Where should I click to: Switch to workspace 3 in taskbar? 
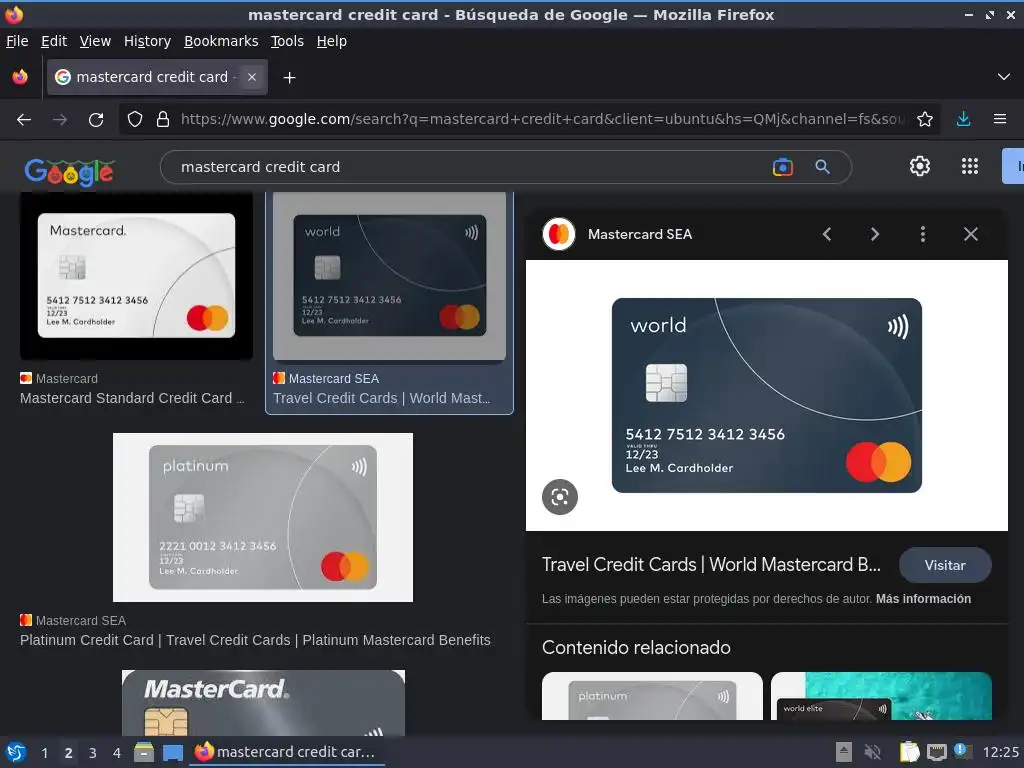coord(93,753)
